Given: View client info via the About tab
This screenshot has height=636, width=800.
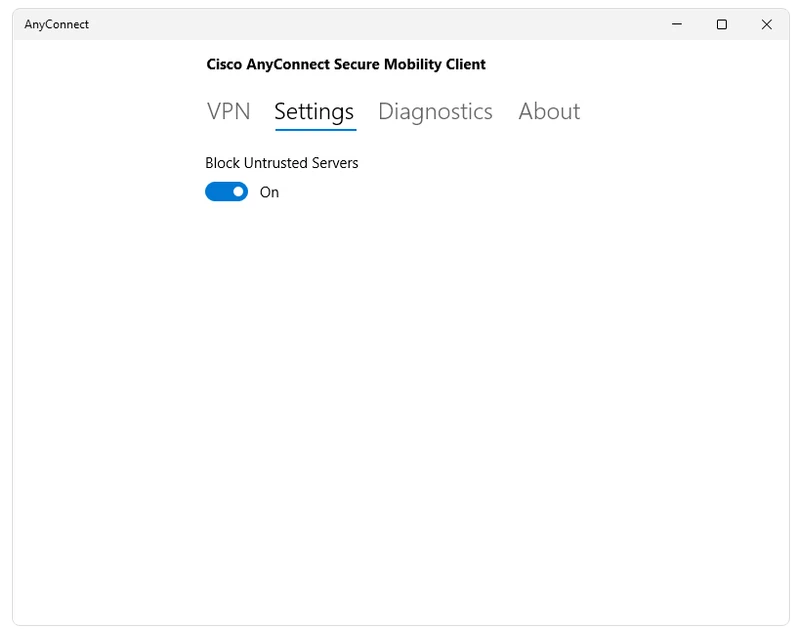Looking at the screenshot, I should coord(549,112).
